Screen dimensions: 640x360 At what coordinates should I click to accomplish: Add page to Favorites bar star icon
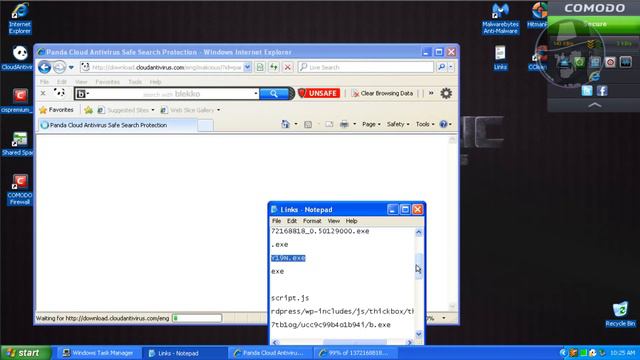pos(88,110)
